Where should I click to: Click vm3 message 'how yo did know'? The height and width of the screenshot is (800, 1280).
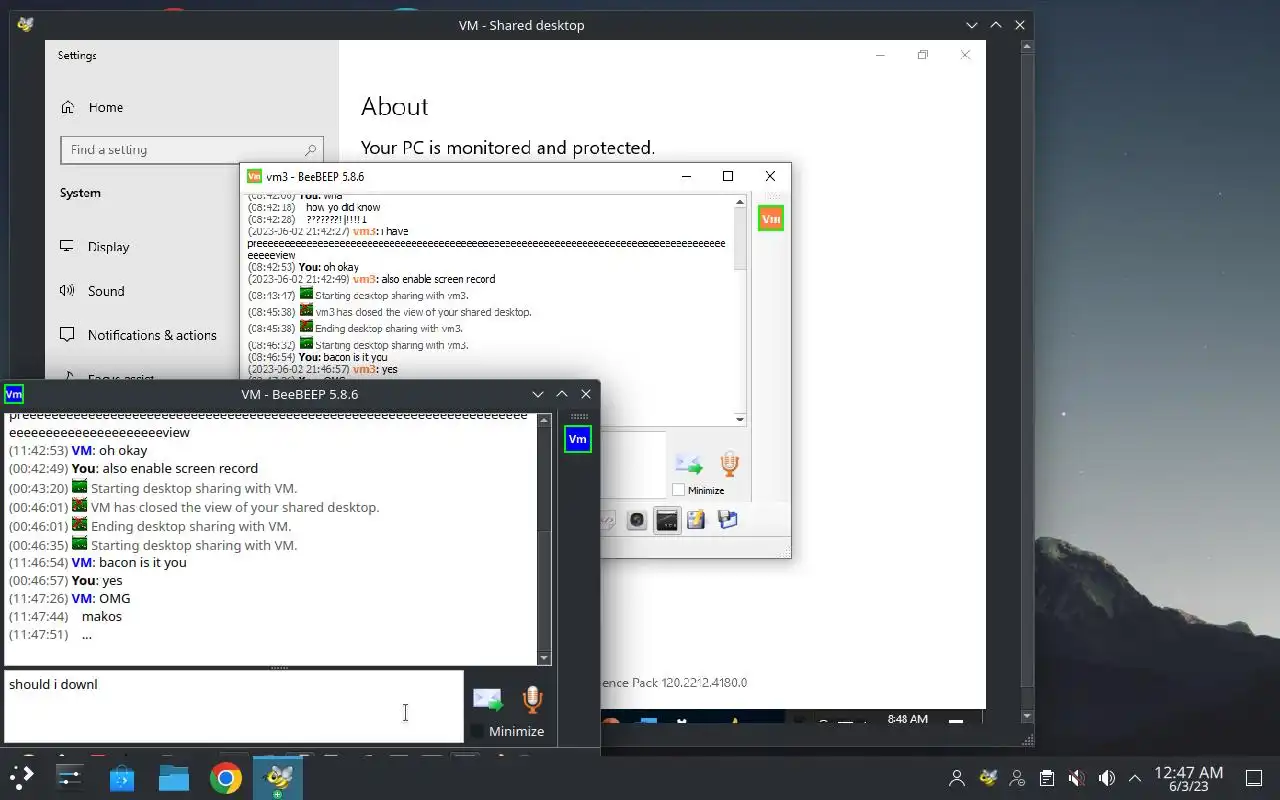[343, 207]
